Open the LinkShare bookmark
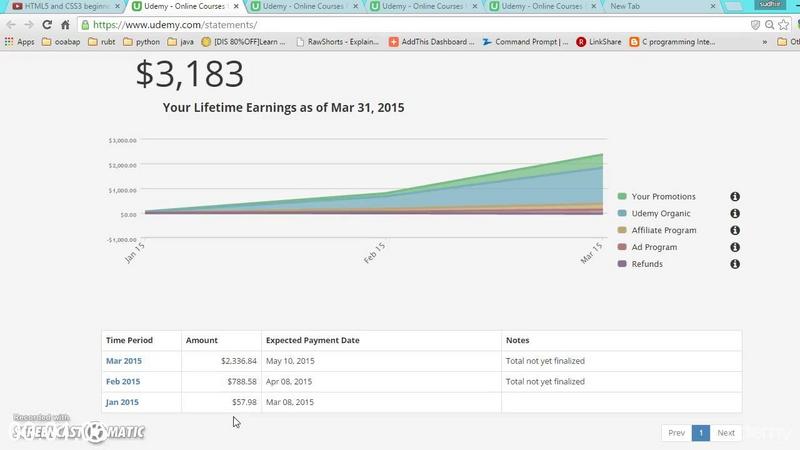800x450 pixels. [599, 42]
